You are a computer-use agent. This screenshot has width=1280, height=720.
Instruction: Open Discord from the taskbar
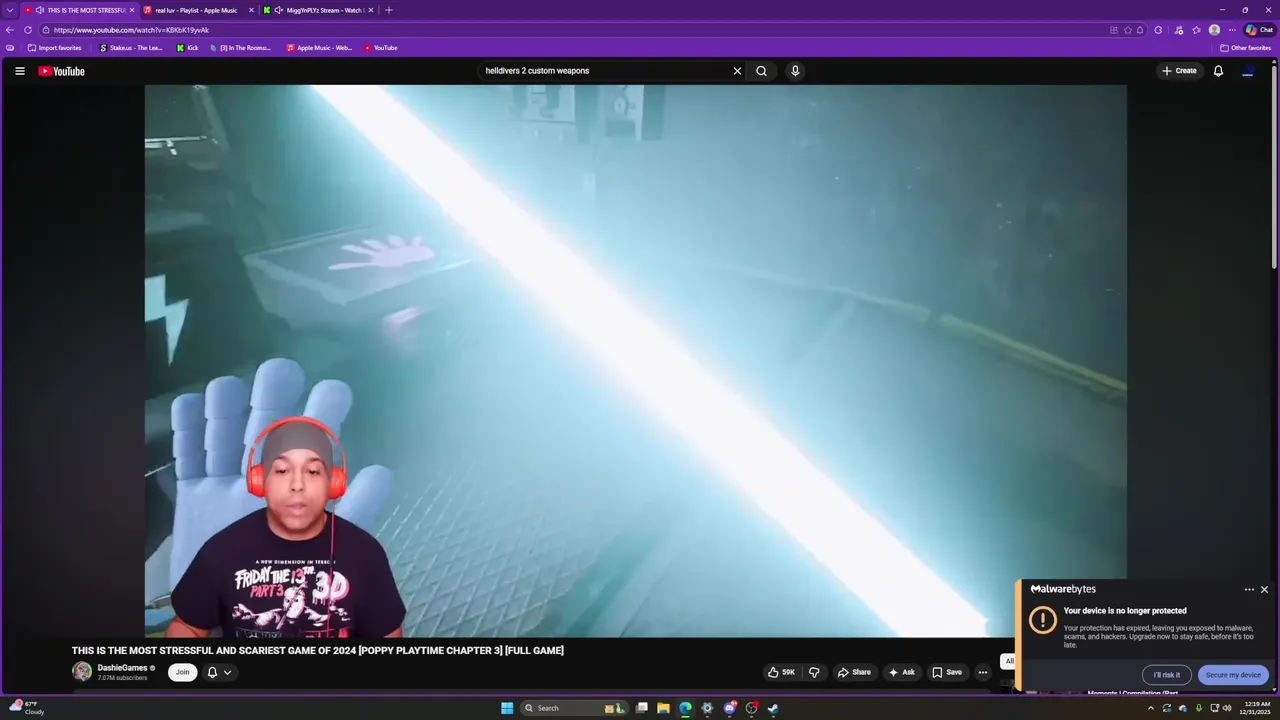pyautogui.click(x=729, y=708)
